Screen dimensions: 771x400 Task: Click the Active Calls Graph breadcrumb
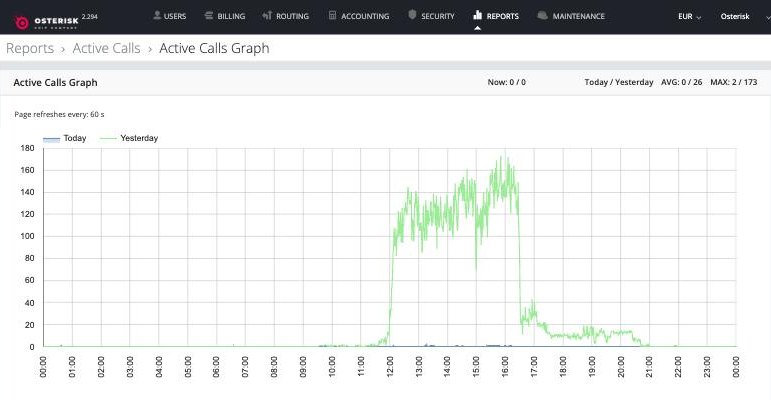point(214,48)
